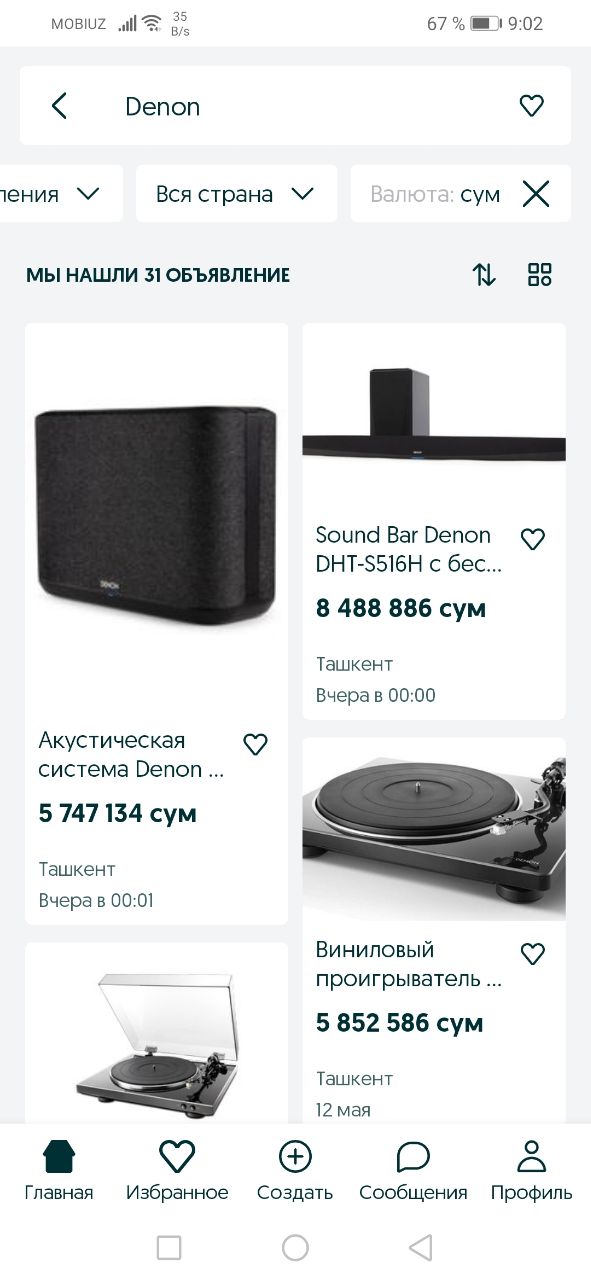Open the Сообщения chat bubble icon
The height and width of the screenshot is (1280, 591).
pos(413,1157)
